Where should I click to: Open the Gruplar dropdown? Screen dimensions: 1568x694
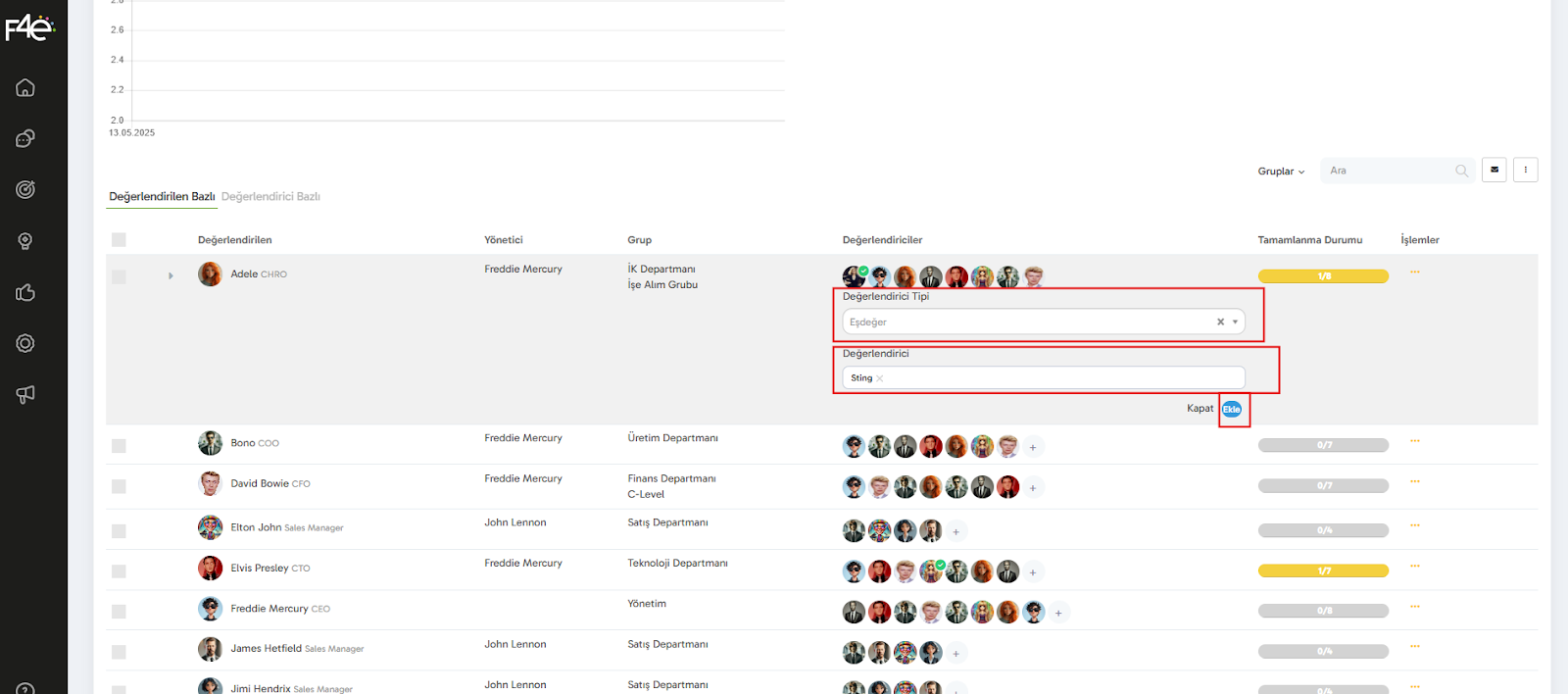click(x=1281, y=172)
